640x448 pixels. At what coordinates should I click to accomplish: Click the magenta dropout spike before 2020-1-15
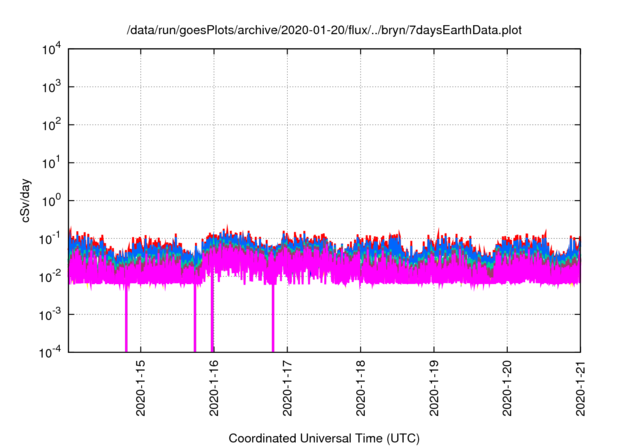coord(126,318)
